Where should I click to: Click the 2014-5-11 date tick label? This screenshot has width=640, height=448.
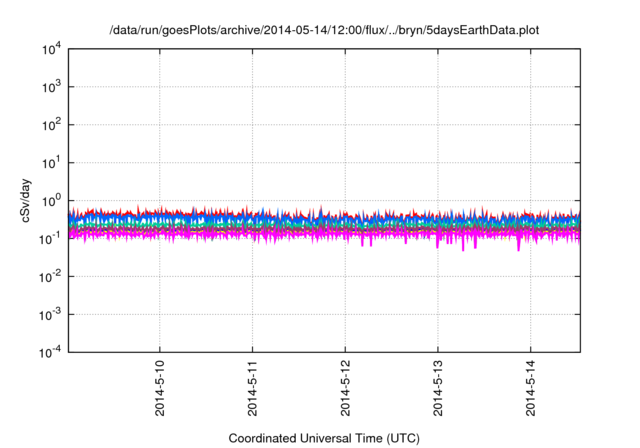pyautogui.click(x=252, y=388)
